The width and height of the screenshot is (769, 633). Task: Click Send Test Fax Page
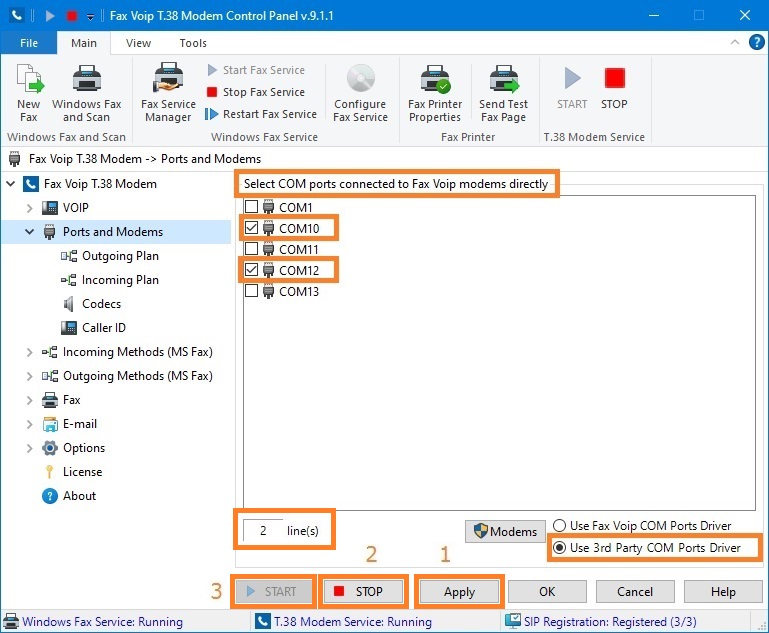[x=504, y=93]
